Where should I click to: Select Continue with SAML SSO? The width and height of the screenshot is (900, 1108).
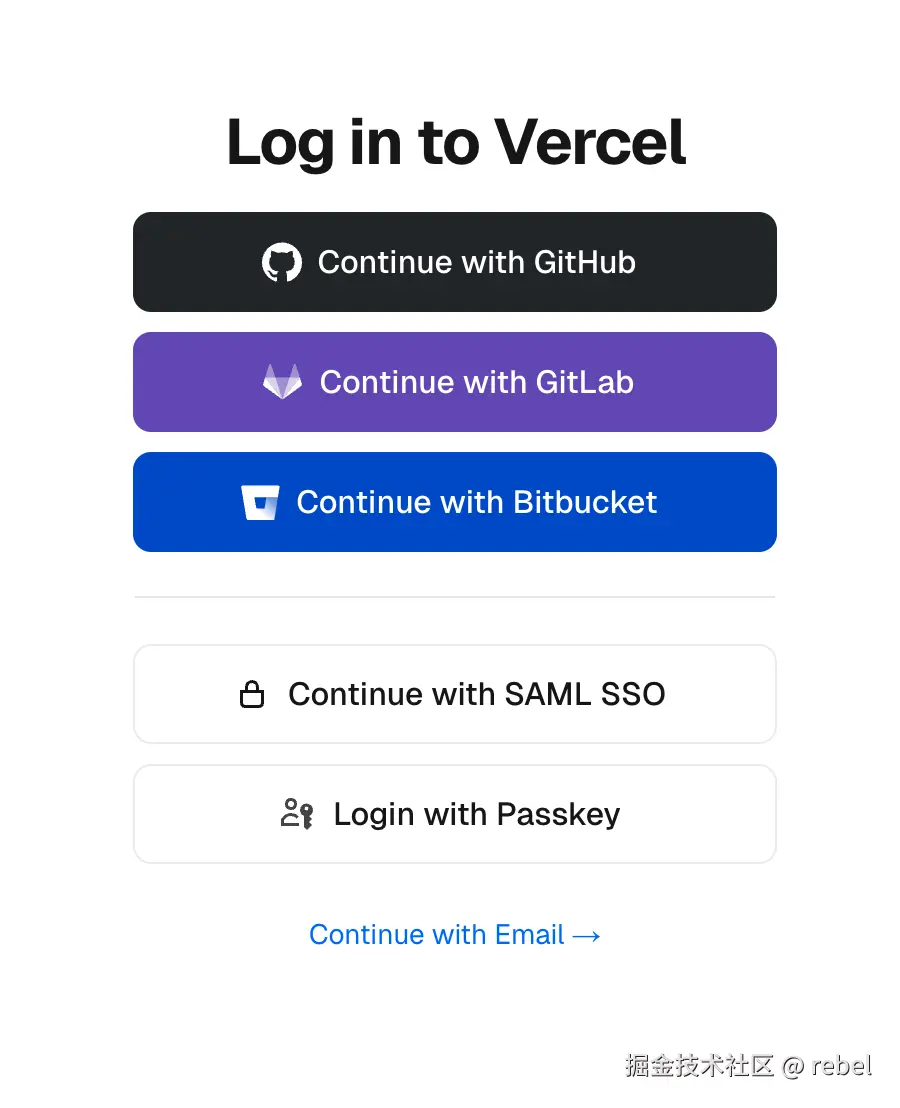[x=455, y=694]
